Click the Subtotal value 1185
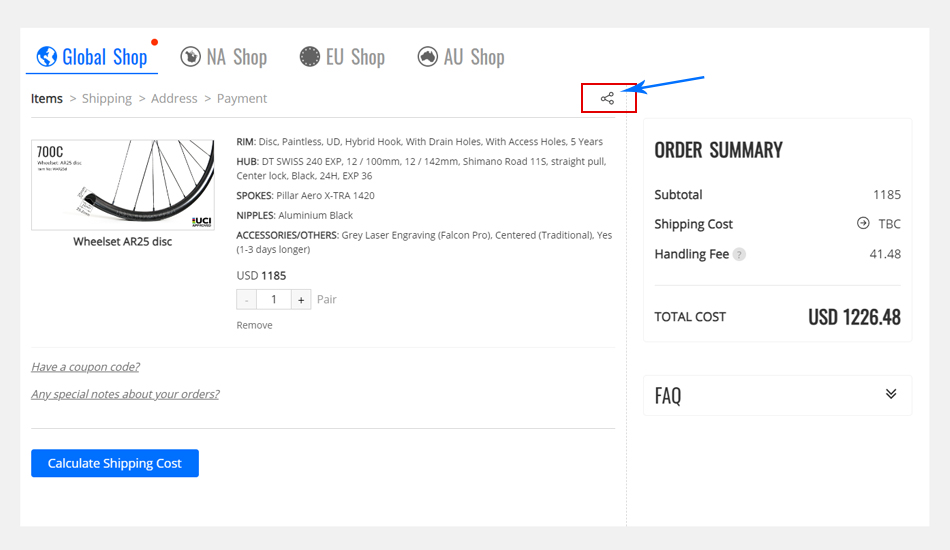Image resolution: width=950 pixels, height=550 pixels. pyautogui.click(x=887, y=194)
